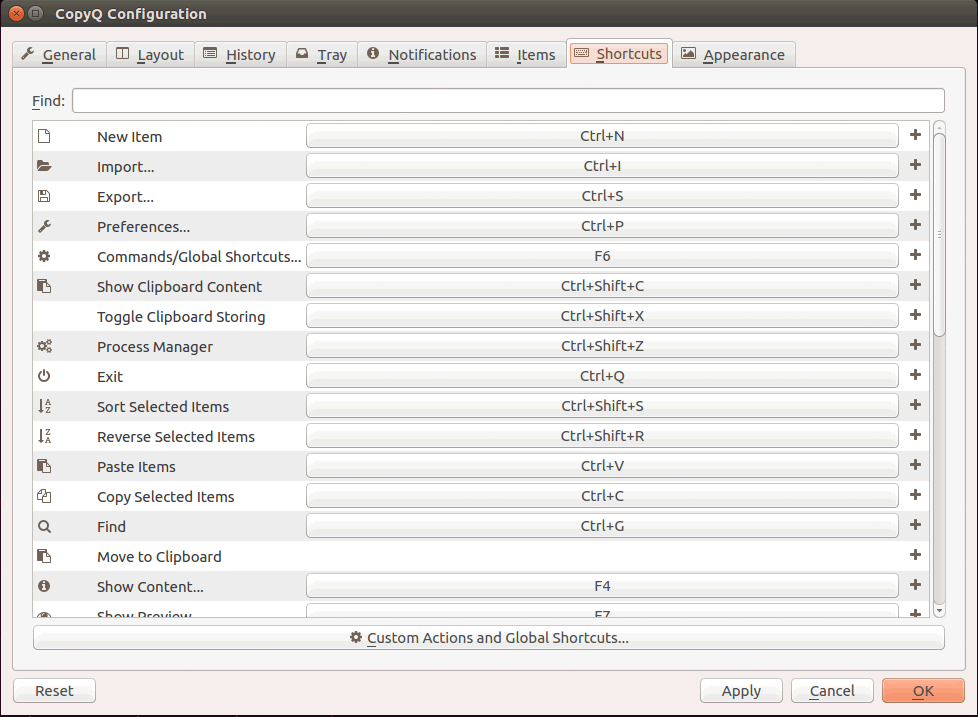This screenshot has height=717, width=978.
Task: Add another shortcut for New Item
Action: tap(915, 135)
